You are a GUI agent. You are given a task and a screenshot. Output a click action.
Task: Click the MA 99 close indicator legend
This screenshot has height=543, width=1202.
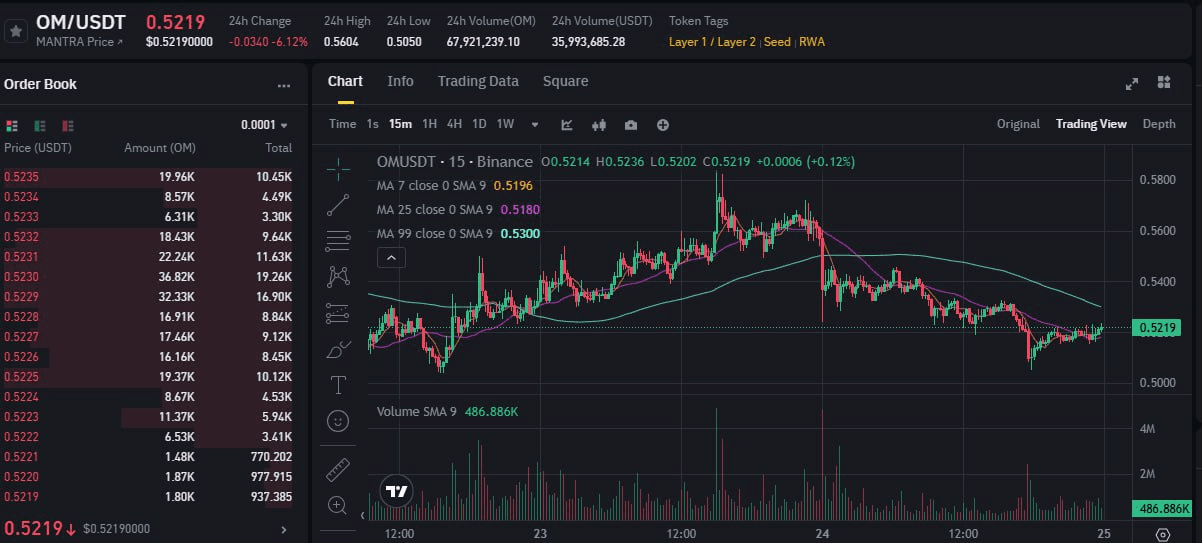pos(458,233)
